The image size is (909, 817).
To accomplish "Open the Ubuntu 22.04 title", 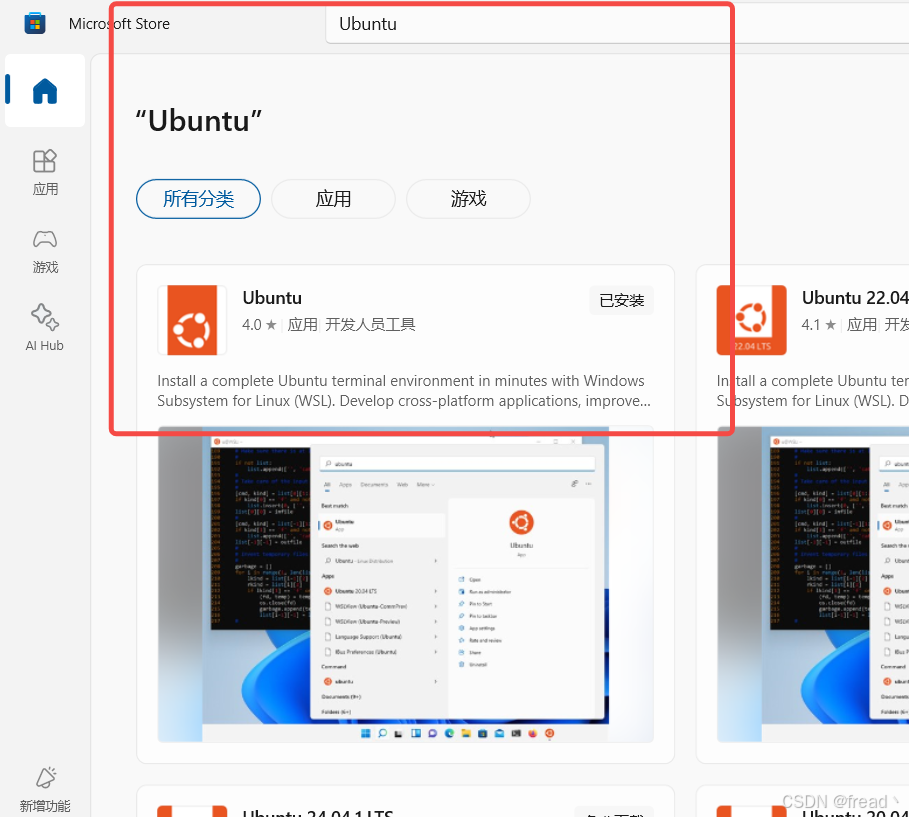I will point(855,298).
